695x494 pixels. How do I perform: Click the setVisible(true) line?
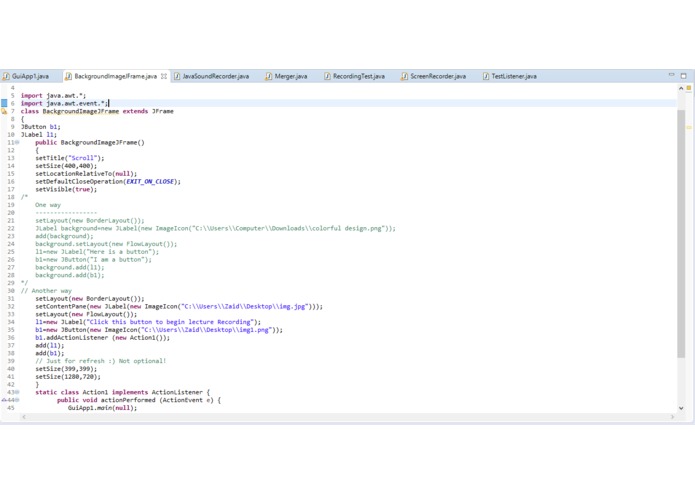(x=66, y=189)
